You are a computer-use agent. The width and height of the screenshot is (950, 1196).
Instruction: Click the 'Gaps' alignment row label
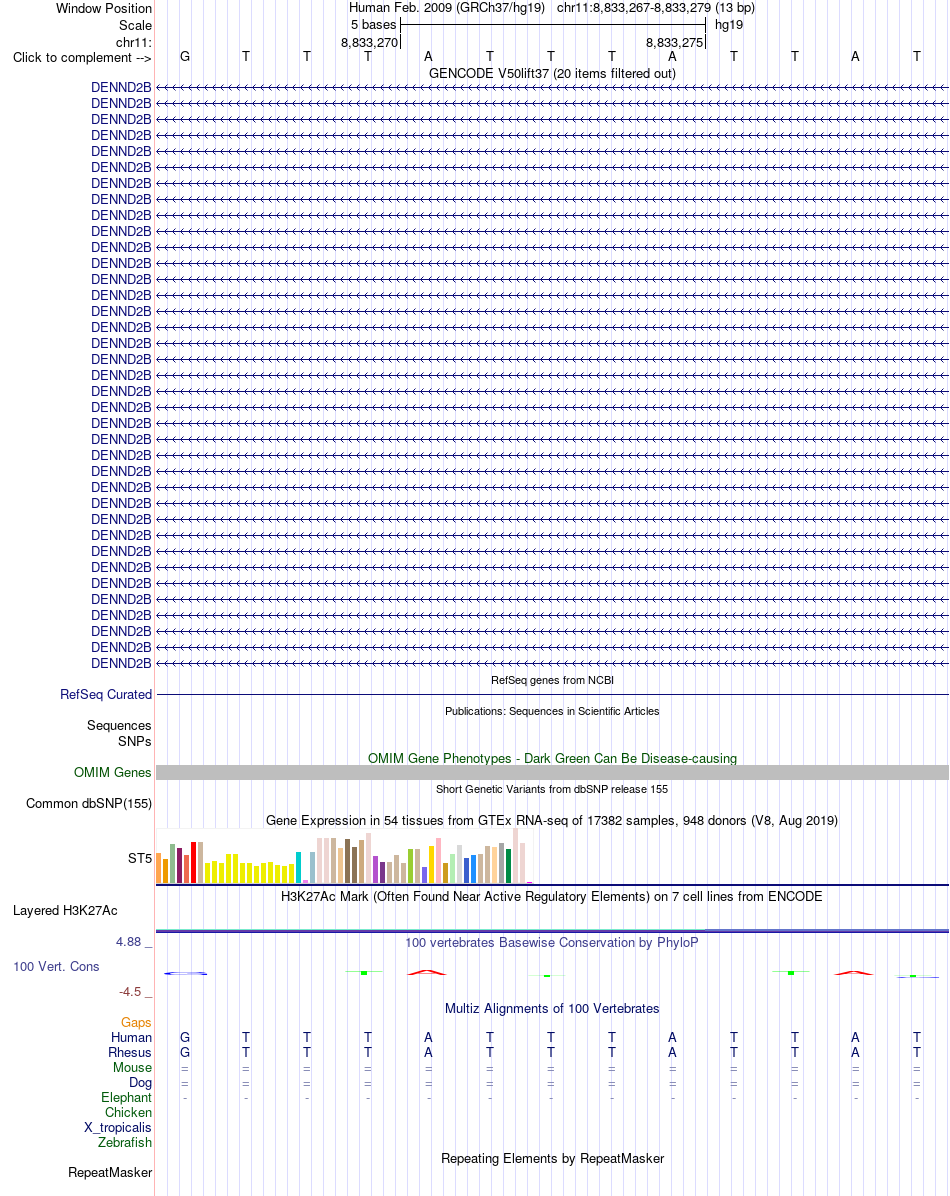[136, 1023]
